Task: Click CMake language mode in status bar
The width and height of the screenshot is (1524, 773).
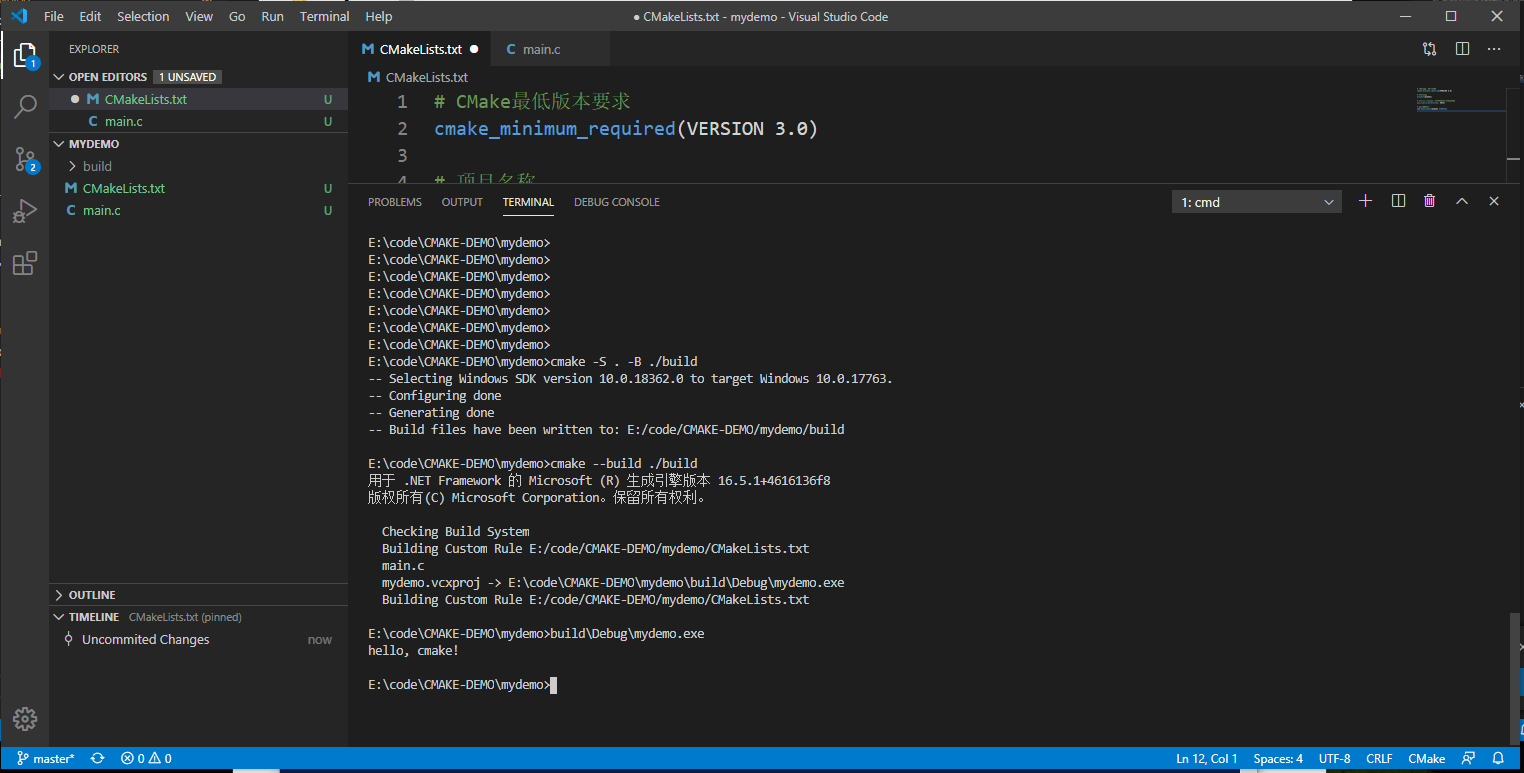Action: 1426,758
